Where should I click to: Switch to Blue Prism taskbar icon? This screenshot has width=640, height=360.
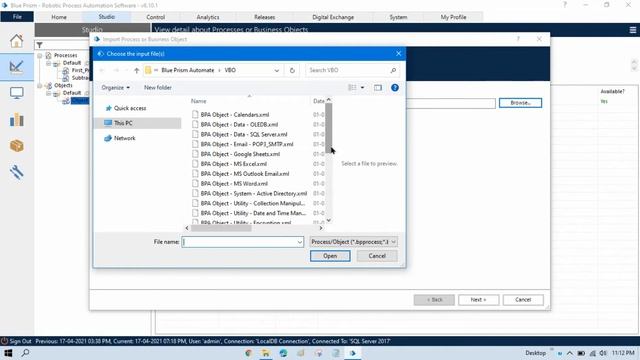[353, 353]
